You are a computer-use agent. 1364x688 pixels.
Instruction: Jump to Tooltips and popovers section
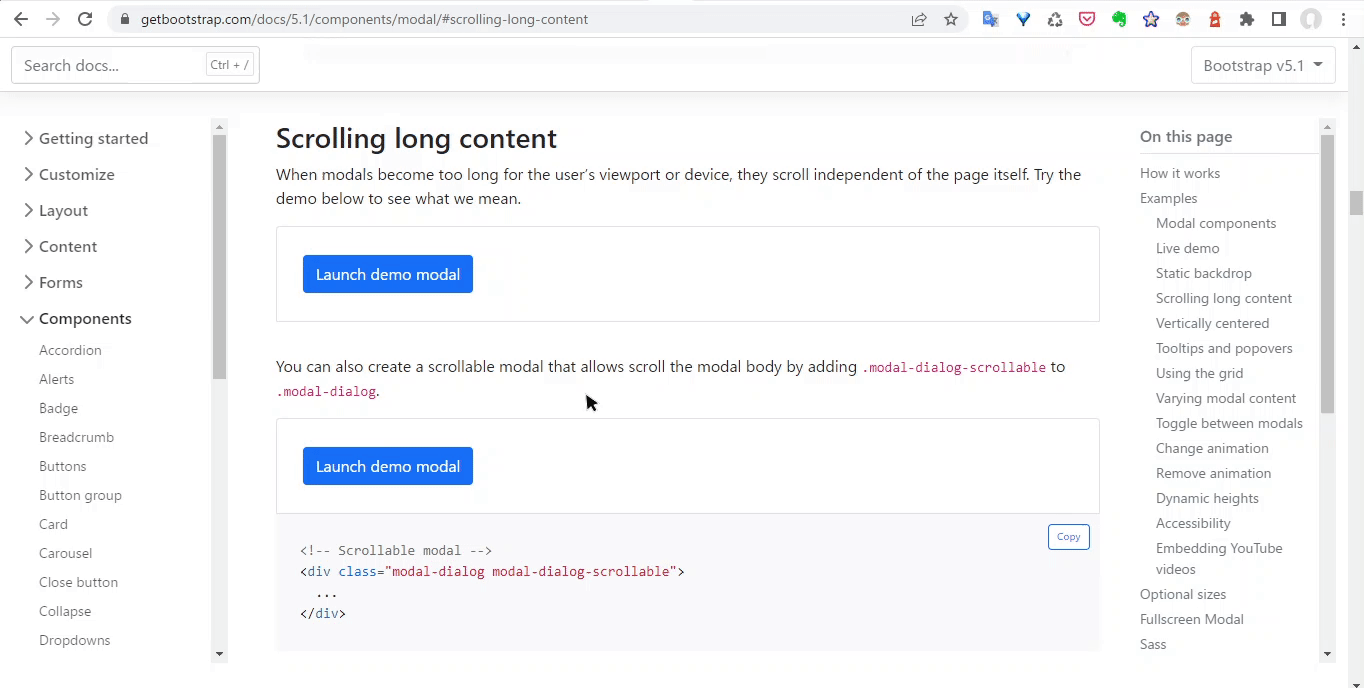(1224, 348)
